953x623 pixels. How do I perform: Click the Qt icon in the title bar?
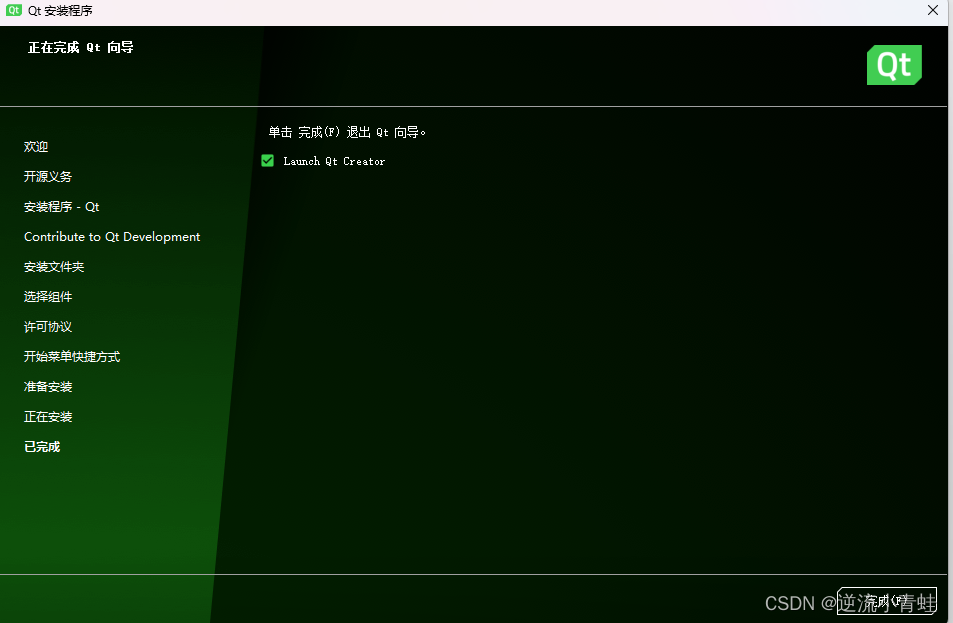[x=13, y=10]
